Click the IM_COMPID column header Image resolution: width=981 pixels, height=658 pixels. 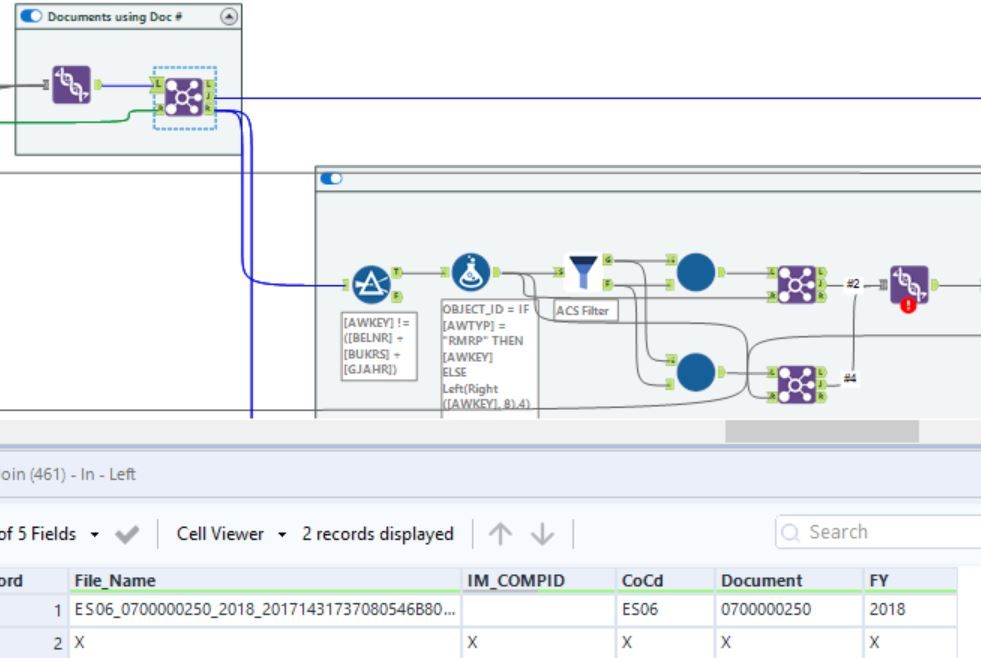(539, 580)
